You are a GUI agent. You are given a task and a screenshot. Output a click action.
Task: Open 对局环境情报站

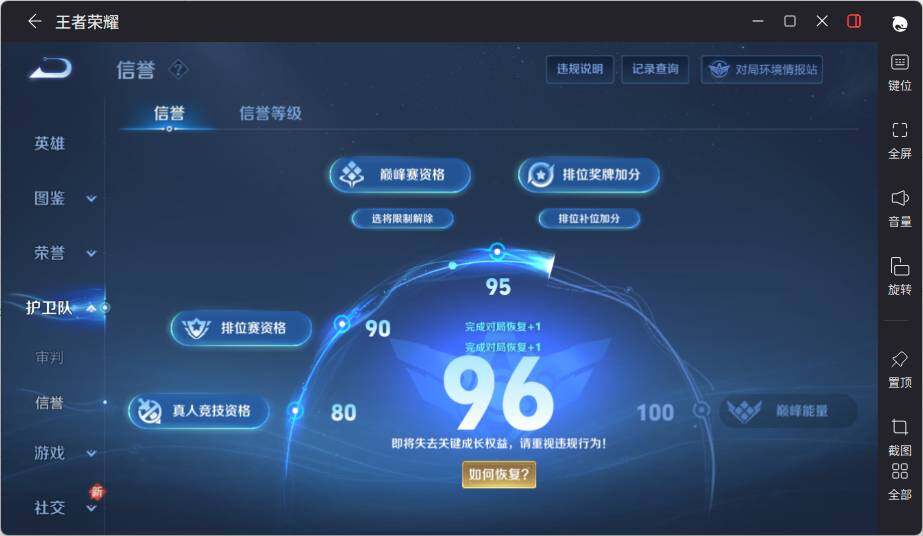point(762,69)
